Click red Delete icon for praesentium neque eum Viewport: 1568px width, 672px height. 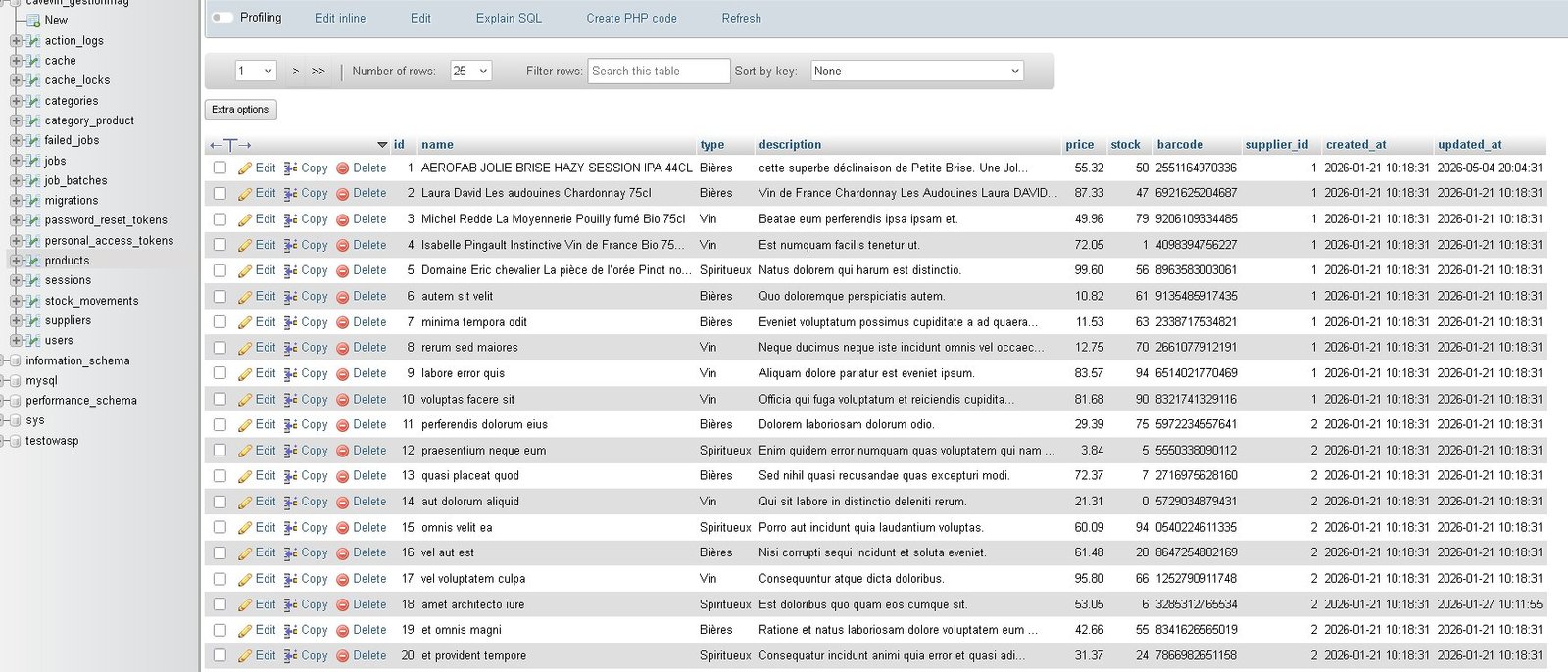[x=342, y=451]
